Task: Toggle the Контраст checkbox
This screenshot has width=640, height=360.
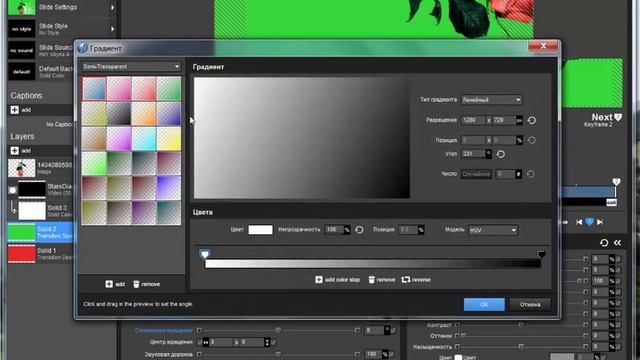Action: (x=458, y=325)
